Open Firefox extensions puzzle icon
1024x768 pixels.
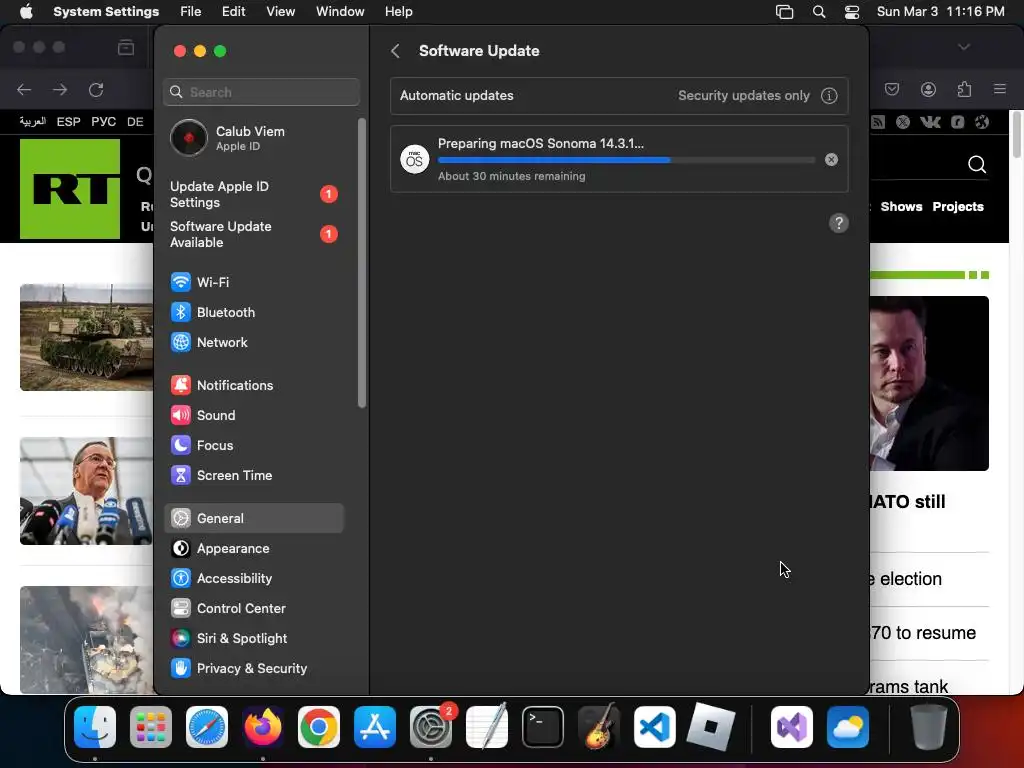click(x=965, y=89)
